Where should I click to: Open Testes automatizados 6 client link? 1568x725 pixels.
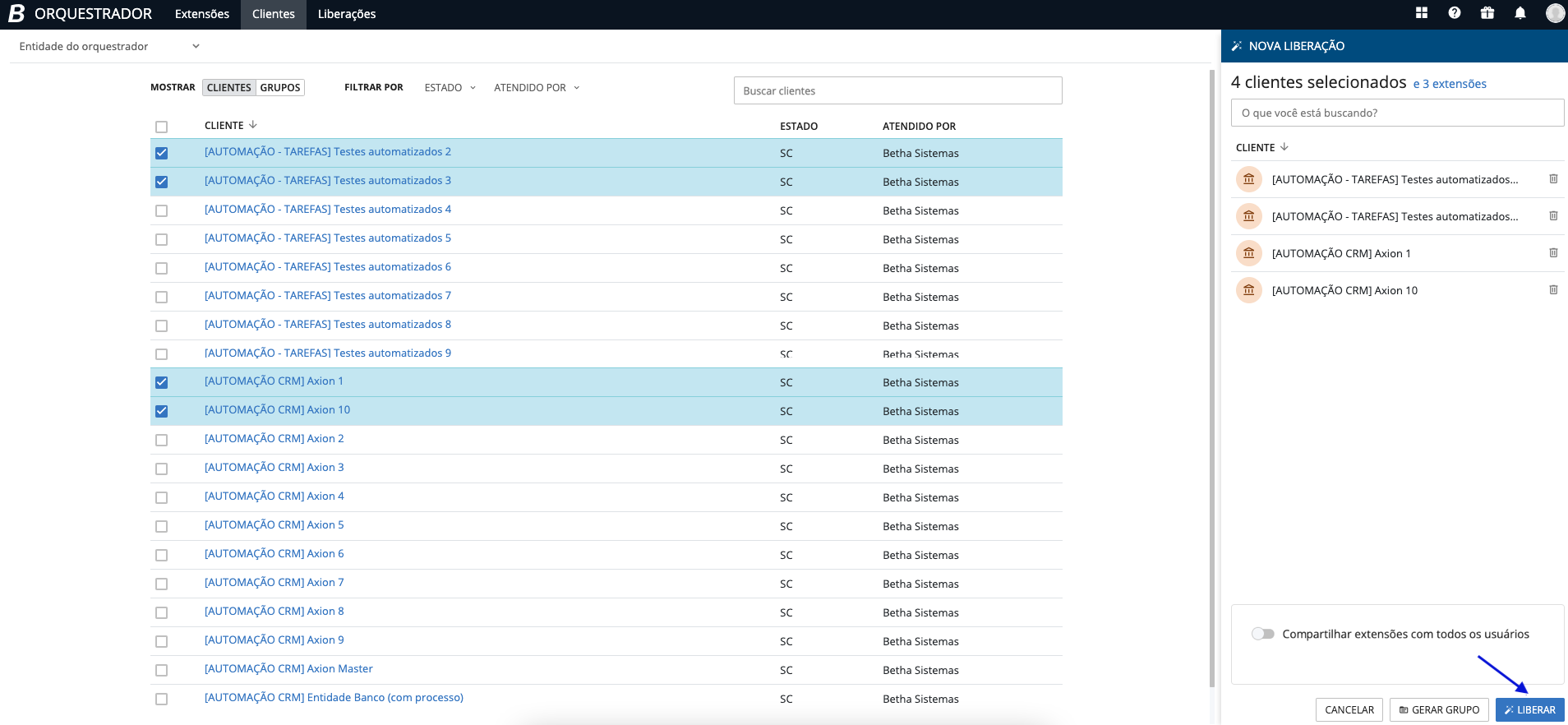pyautogui.click(x=328, y=266)
